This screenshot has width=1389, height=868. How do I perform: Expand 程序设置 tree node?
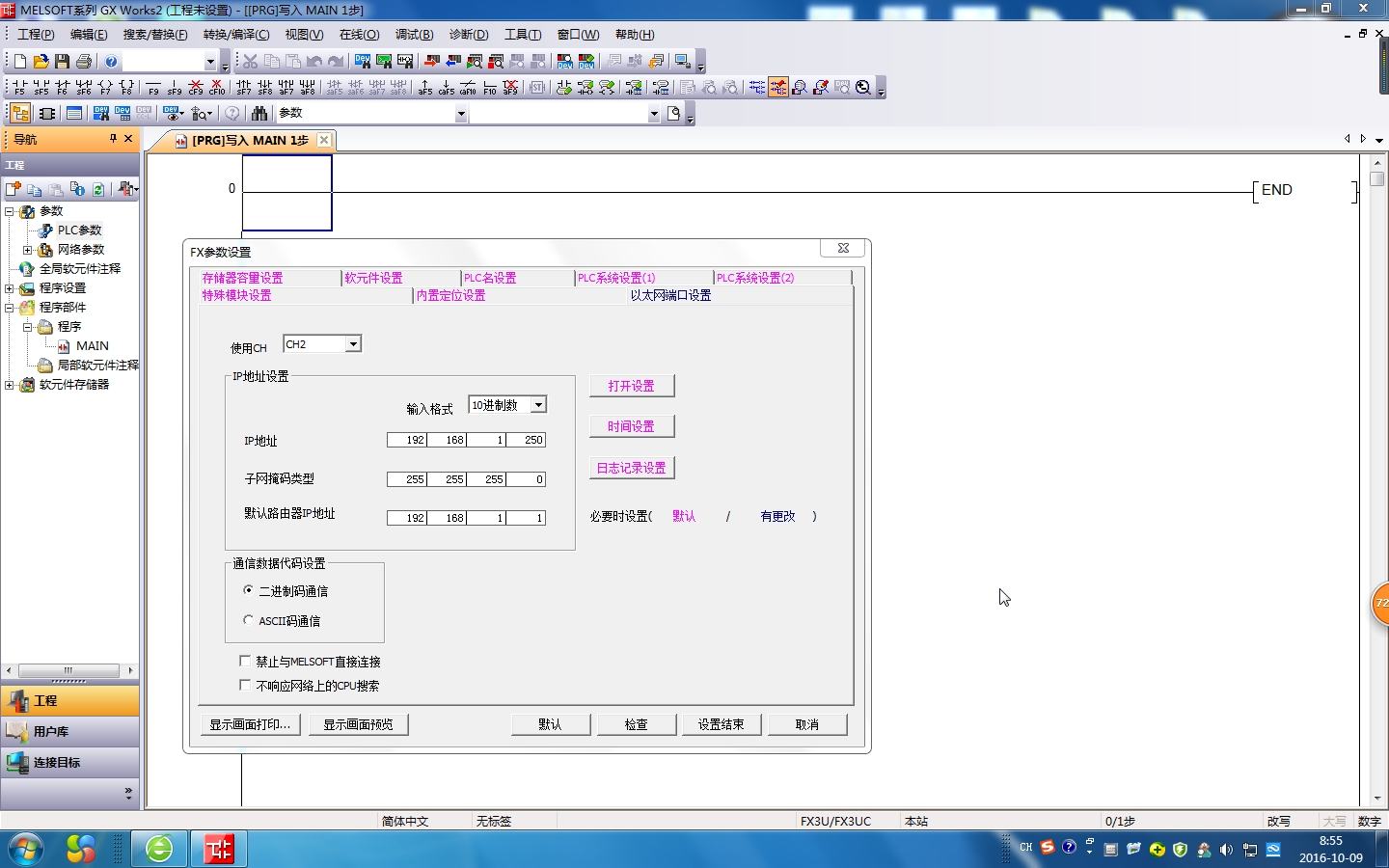click(x=10, y=288)
